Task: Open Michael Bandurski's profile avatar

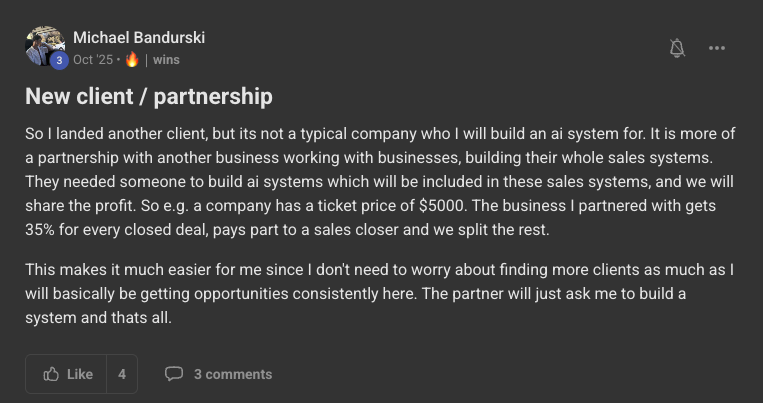Action: pos(43,46)
